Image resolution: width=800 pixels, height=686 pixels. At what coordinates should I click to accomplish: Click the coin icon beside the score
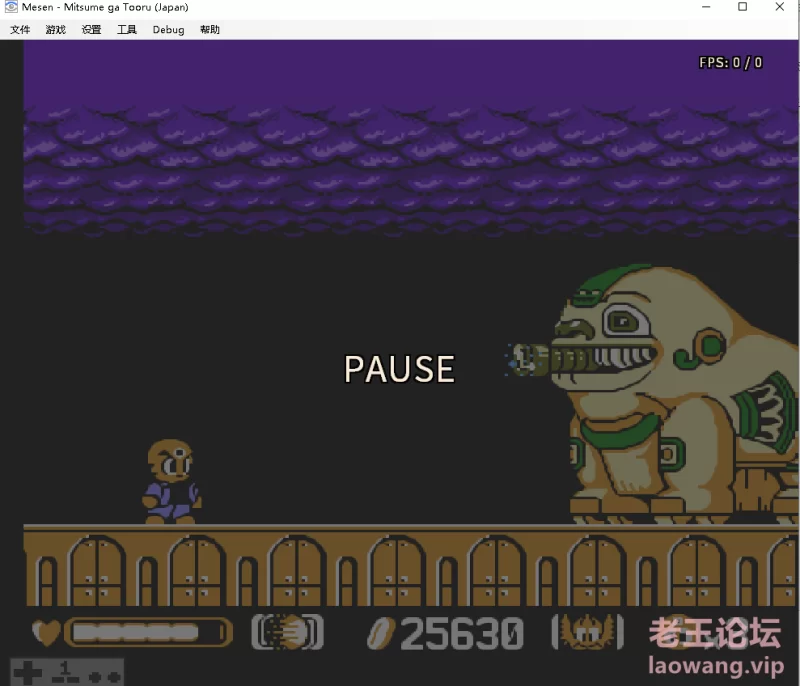381,633
